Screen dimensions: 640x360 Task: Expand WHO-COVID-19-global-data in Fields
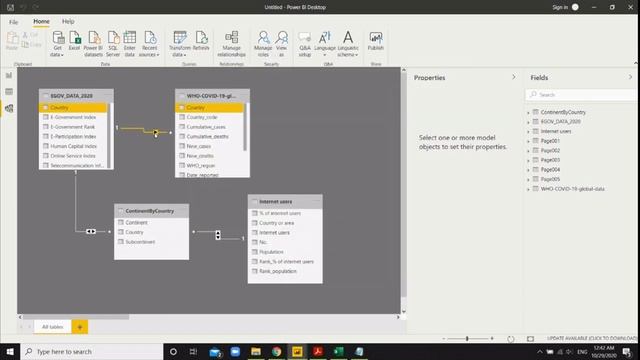tap(528, 189)
